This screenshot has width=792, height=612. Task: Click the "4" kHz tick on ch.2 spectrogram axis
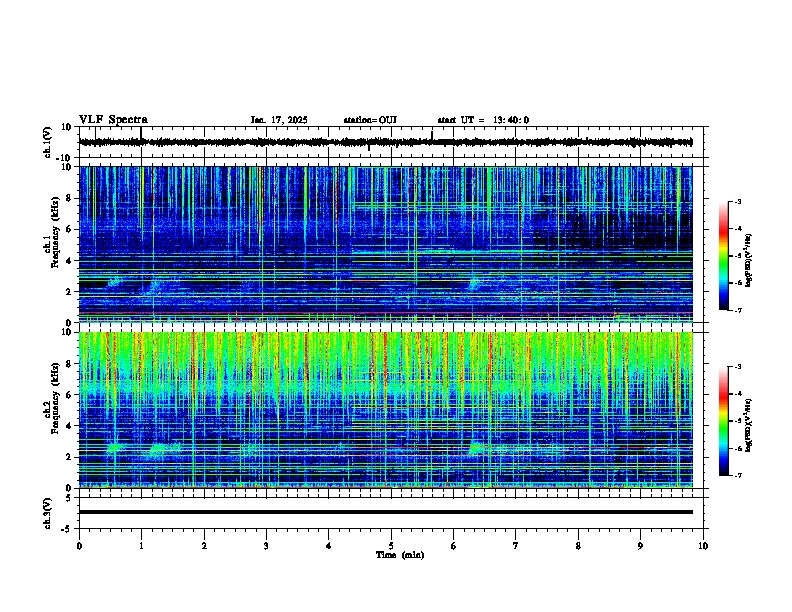(x=70, y=426)
